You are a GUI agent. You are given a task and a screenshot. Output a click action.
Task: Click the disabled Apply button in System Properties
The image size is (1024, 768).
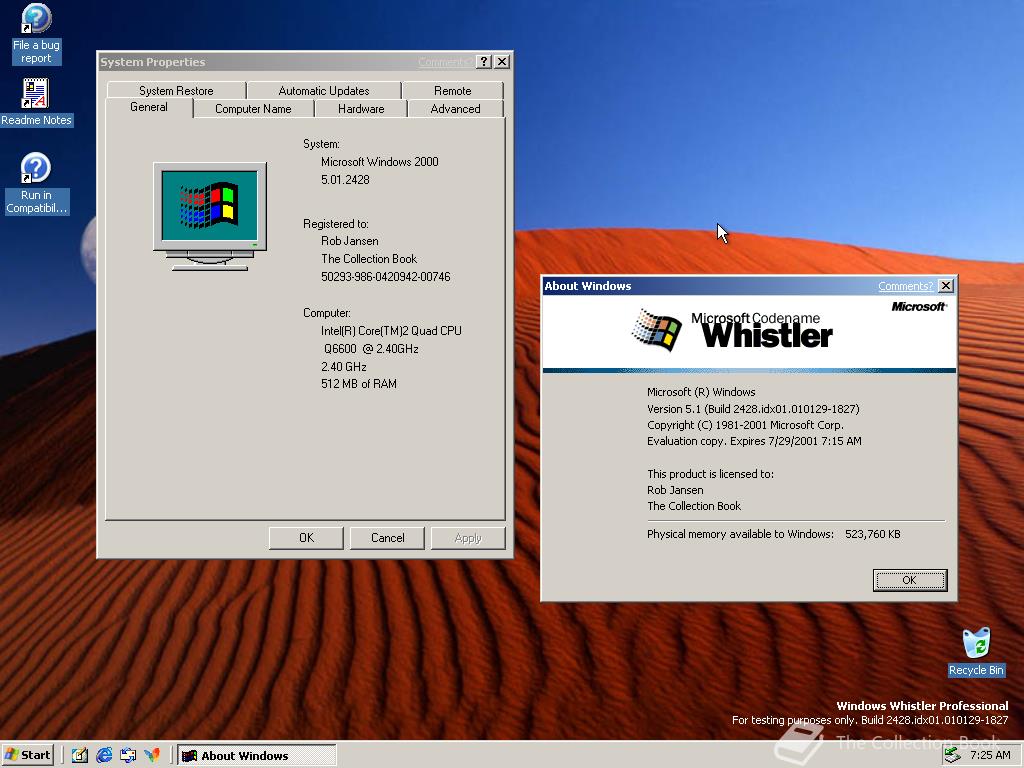468,537
